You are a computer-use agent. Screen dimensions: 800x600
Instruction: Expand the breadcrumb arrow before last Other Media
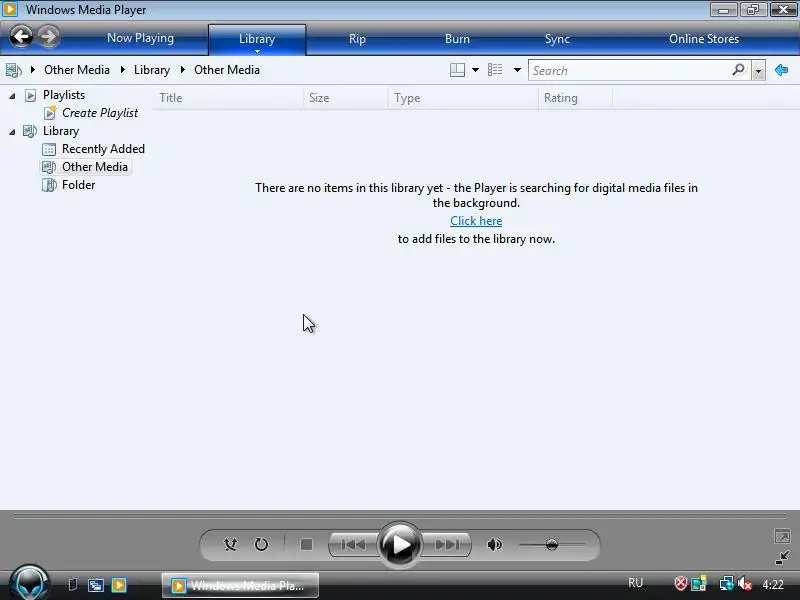[183, 69]
